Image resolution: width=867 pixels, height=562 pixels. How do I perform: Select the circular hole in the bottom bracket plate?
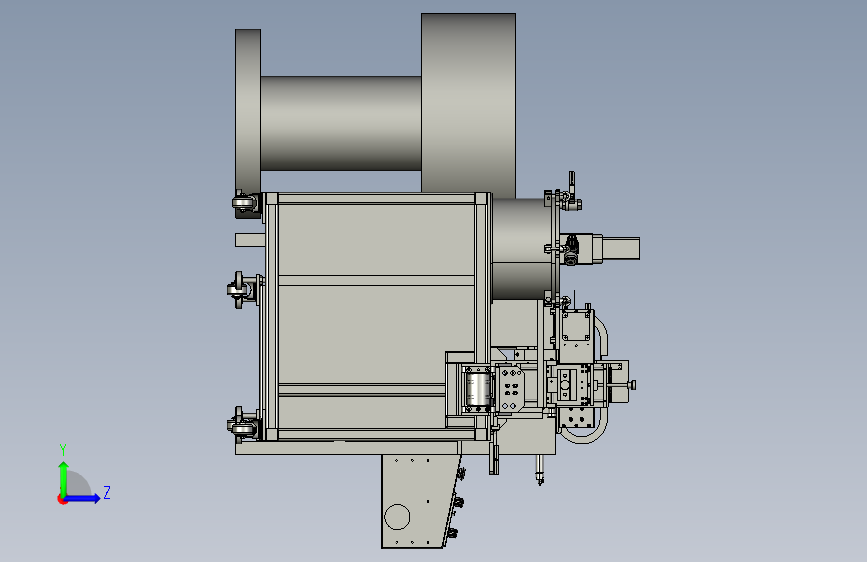tap(397, 517)
